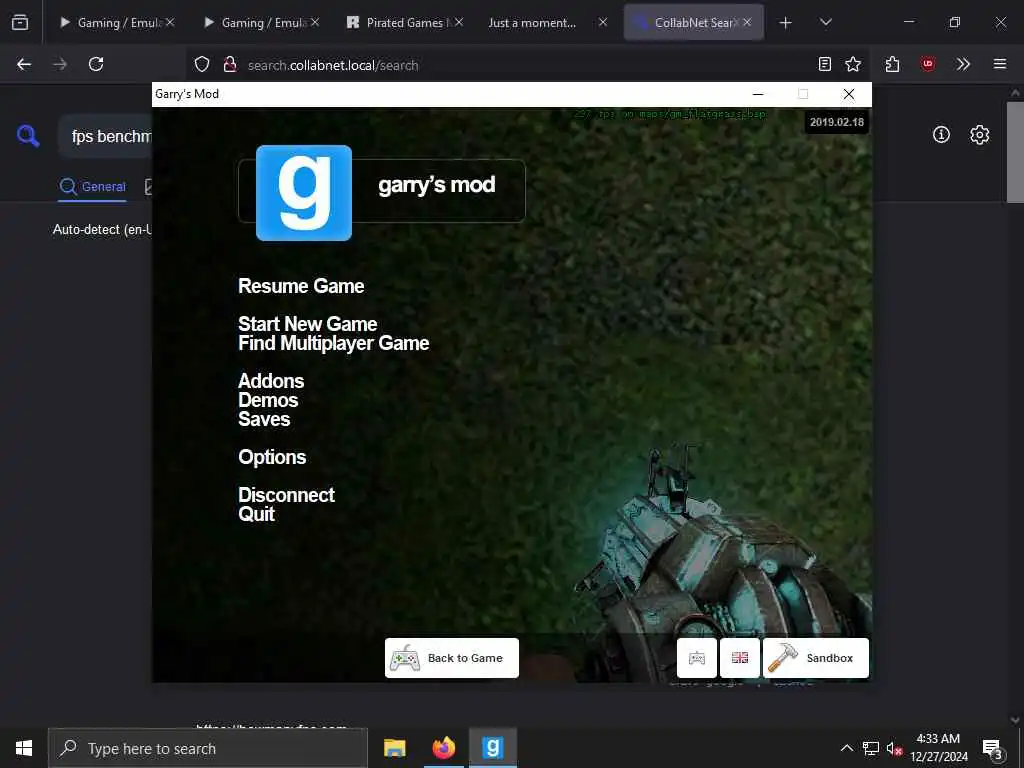Open Firefox extensions puzzle icon

pos(893,64)
